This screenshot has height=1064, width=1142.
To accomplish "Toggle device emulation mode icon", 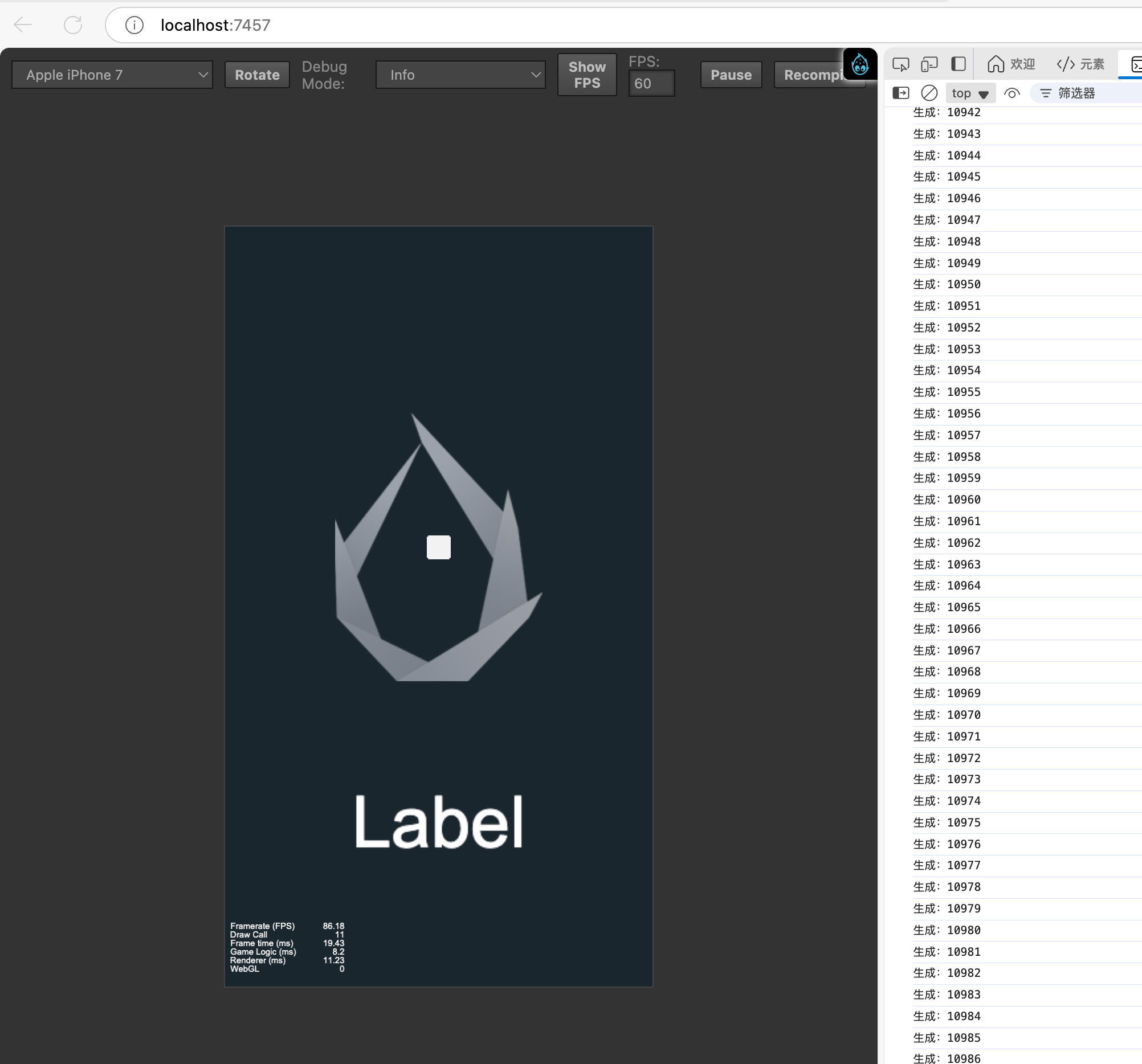I will (929, 64).
